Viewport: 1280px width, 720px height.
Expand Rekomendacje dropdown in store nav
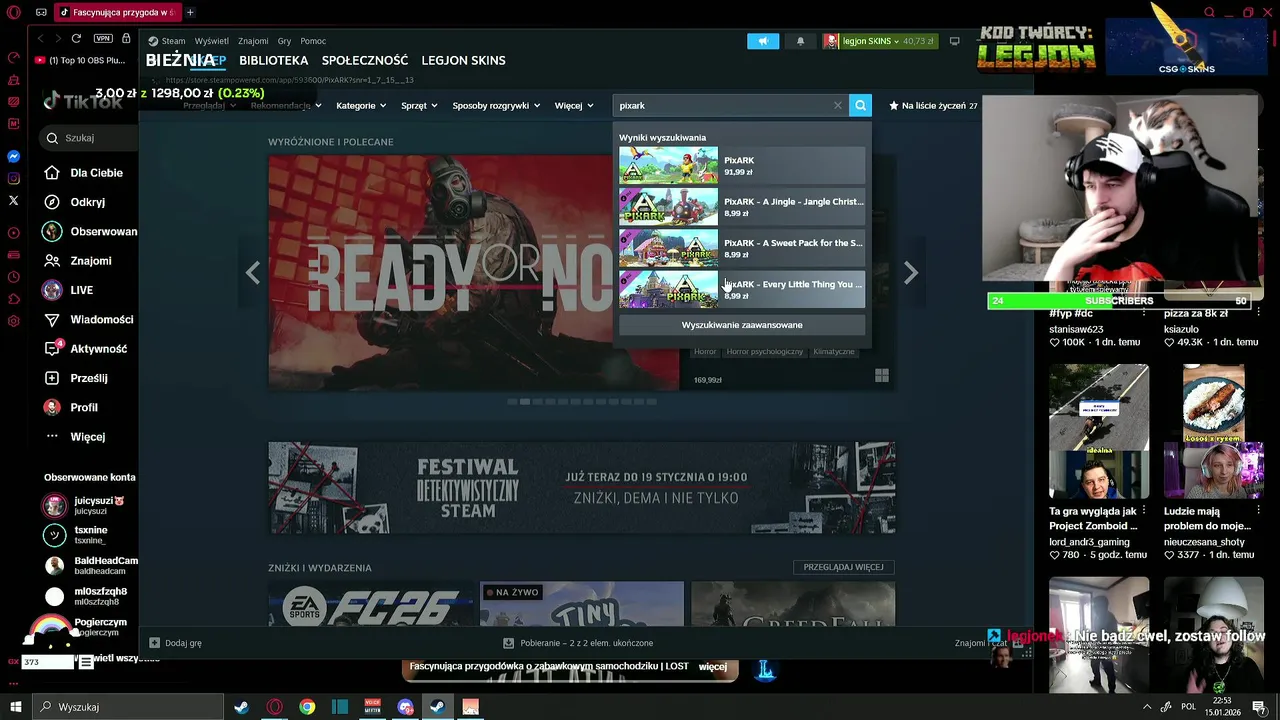pyautogui.click(x=285, y=105)
